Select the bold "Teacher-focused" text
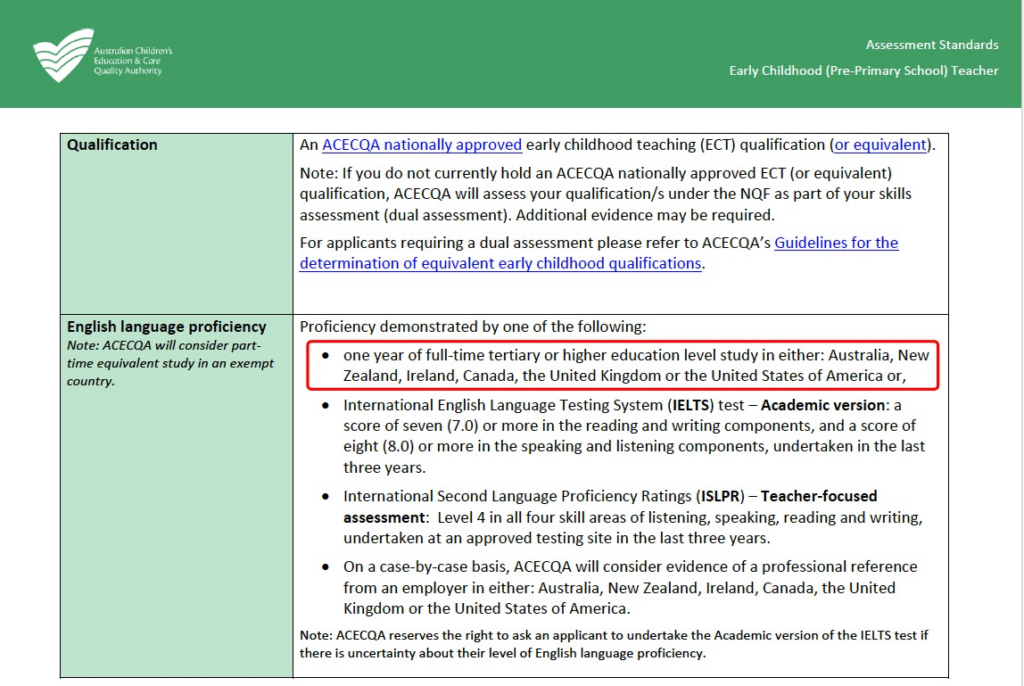The image size is (1024, 686). pyautogui.click(x=819, y=496)
